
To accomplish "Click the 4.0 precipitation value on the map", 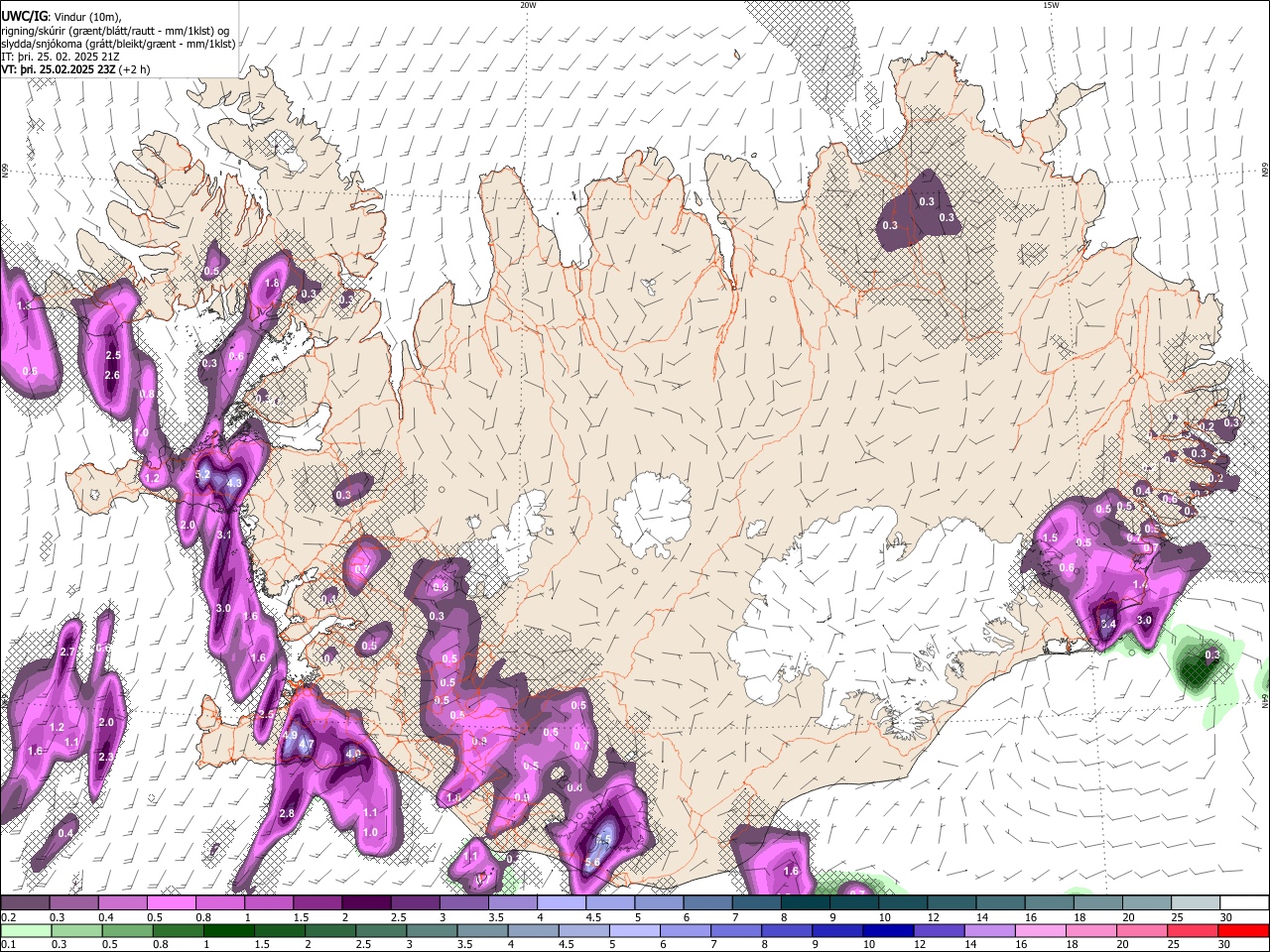I will pyautogui.click(x=352, y=754).
